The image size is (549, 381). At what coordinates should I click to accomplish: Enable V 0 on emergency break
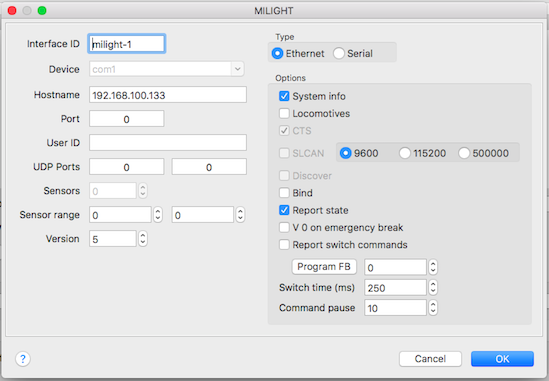point(284,228)
